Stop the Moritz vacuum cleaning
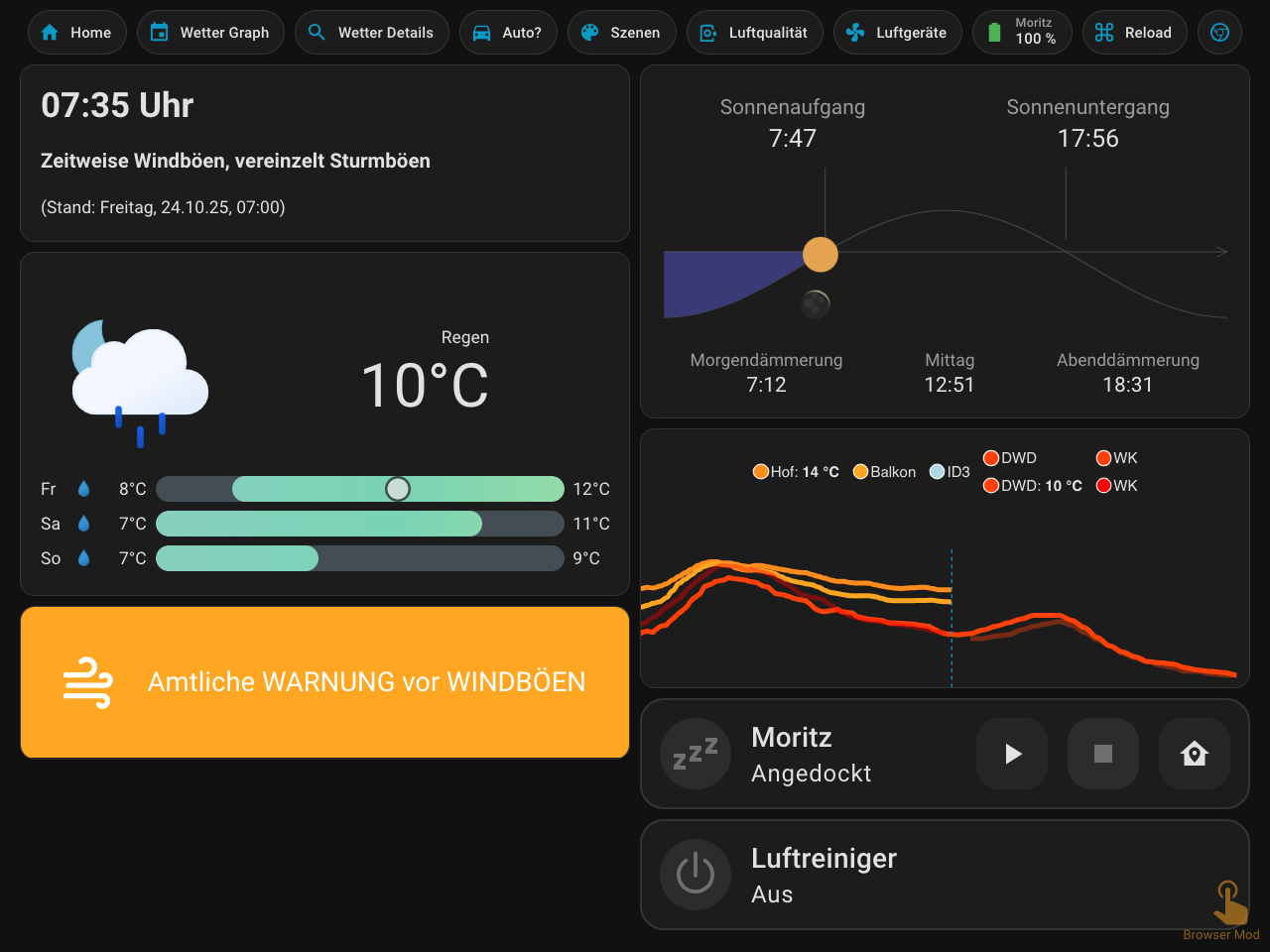This screenshot has height=952, width=1270. click(1102, 754)
